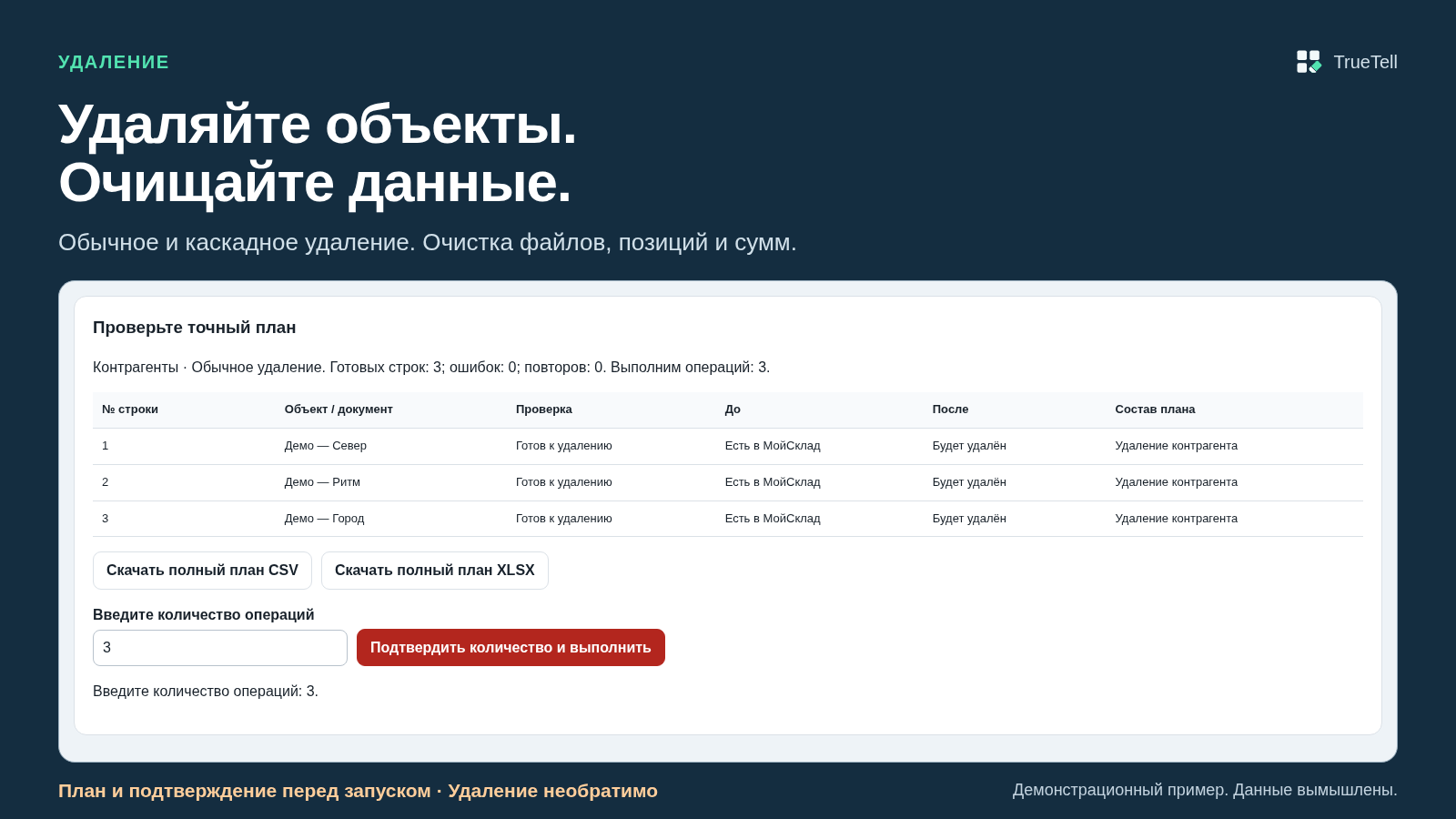The width and height of the screenshot is (1456, 819).
Task: Click the 'Удаление необратимо' footer warning
Action: coord(552,791)
